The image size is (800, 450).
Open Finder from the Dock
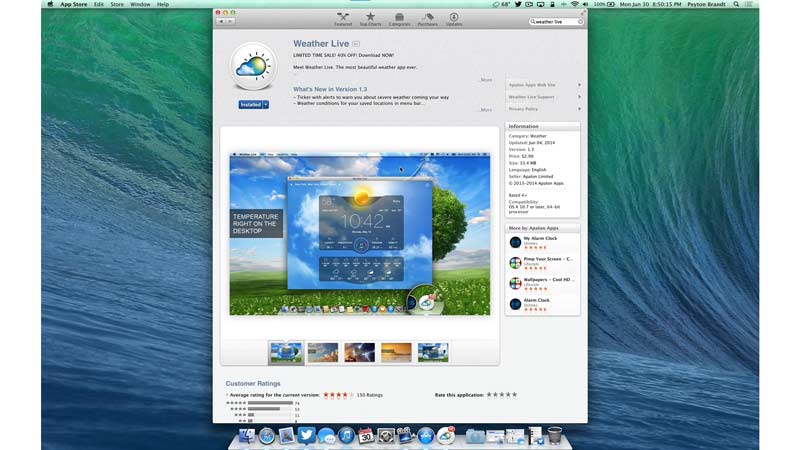tap(247, 435)
